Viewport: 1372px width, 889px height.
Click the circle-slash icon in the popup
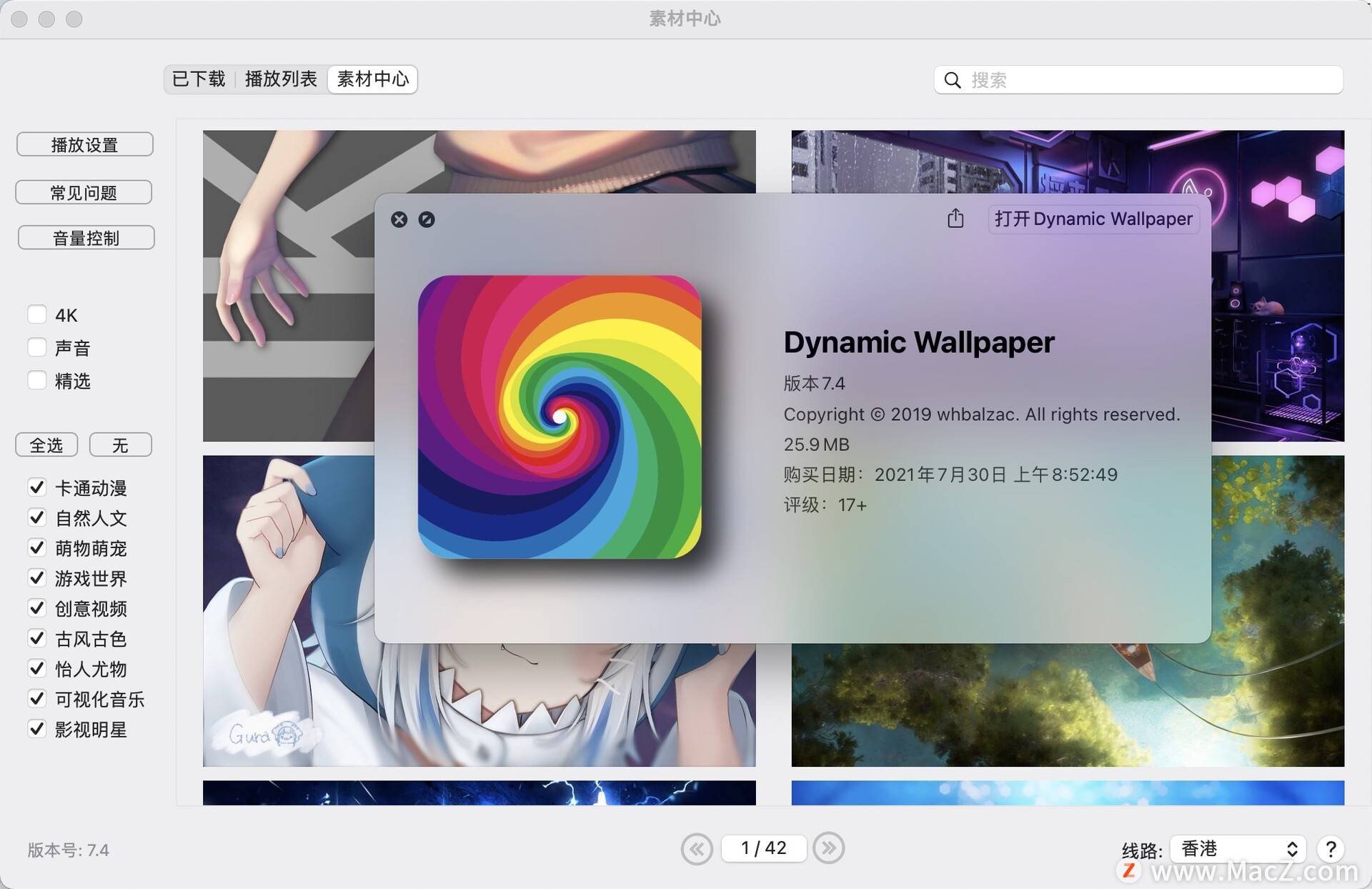[x=427, y=219]
